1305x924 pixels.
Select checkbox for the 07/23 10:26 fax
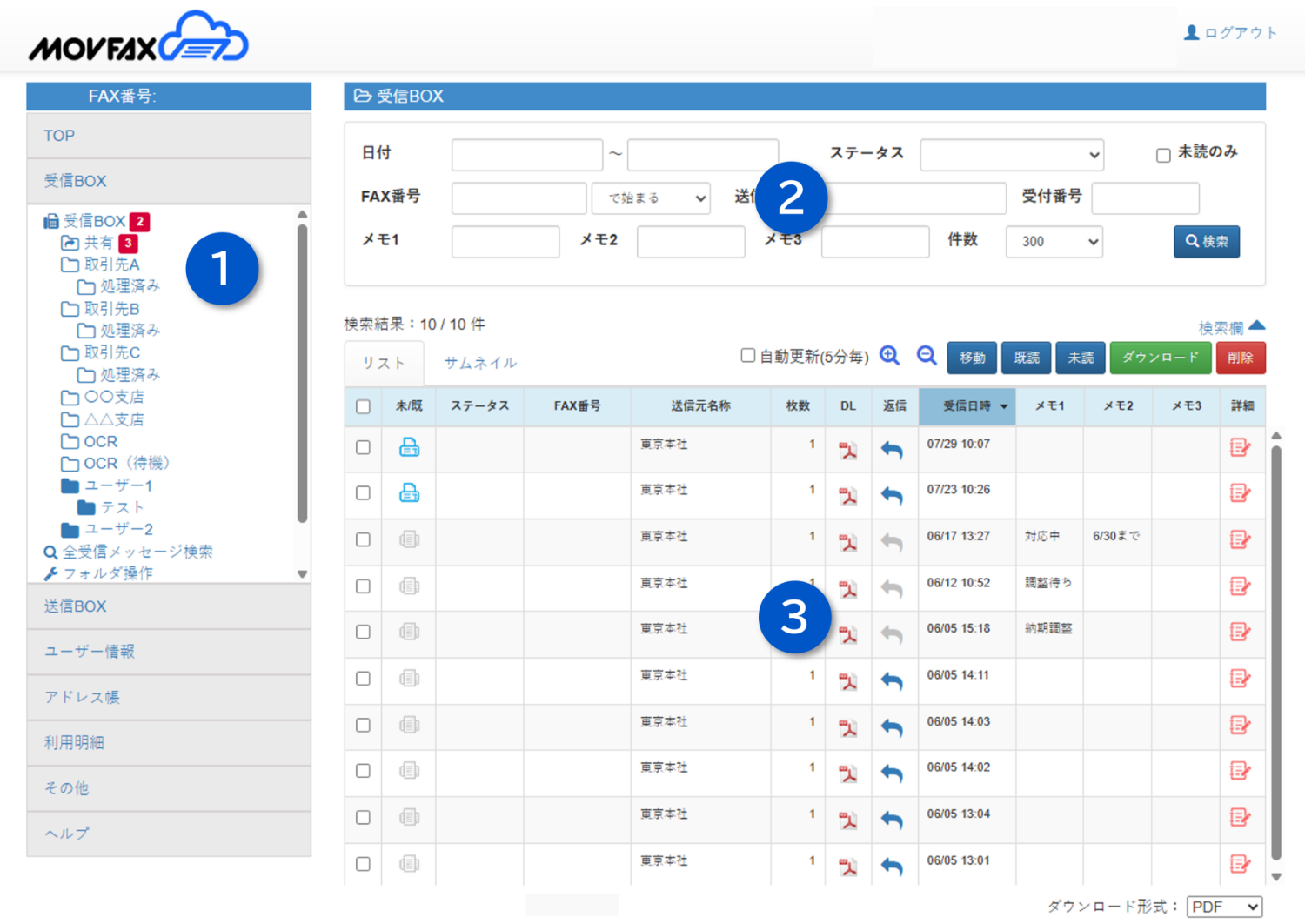click(363, 492)
